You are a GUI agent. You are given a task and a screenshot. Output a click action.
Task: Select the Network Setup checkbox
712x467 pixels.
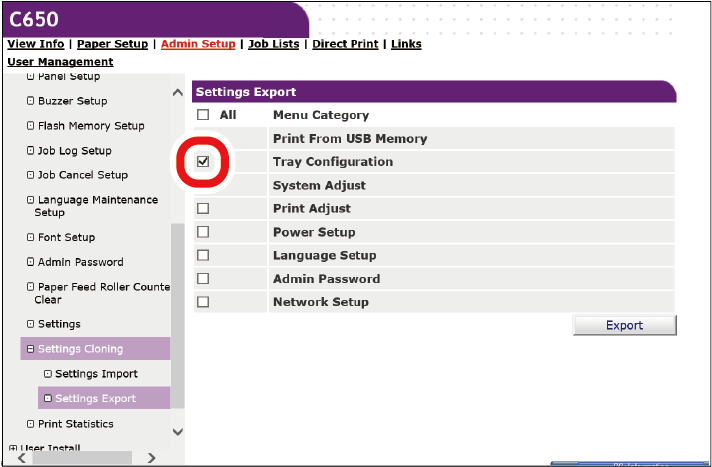203,302
